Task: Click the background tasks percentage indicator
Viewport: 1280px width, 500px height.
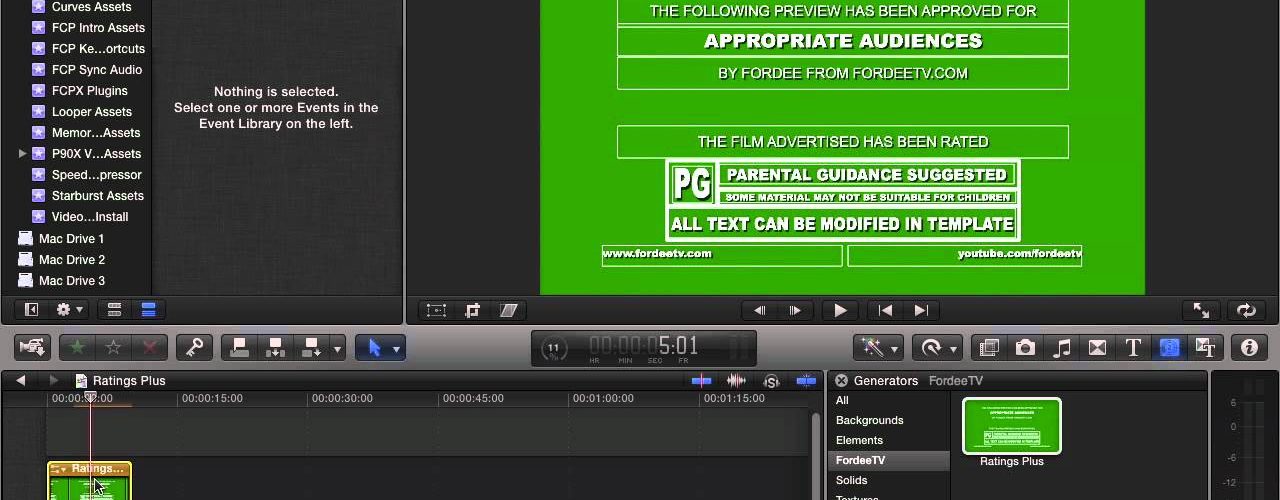Action: coord(553,348)
